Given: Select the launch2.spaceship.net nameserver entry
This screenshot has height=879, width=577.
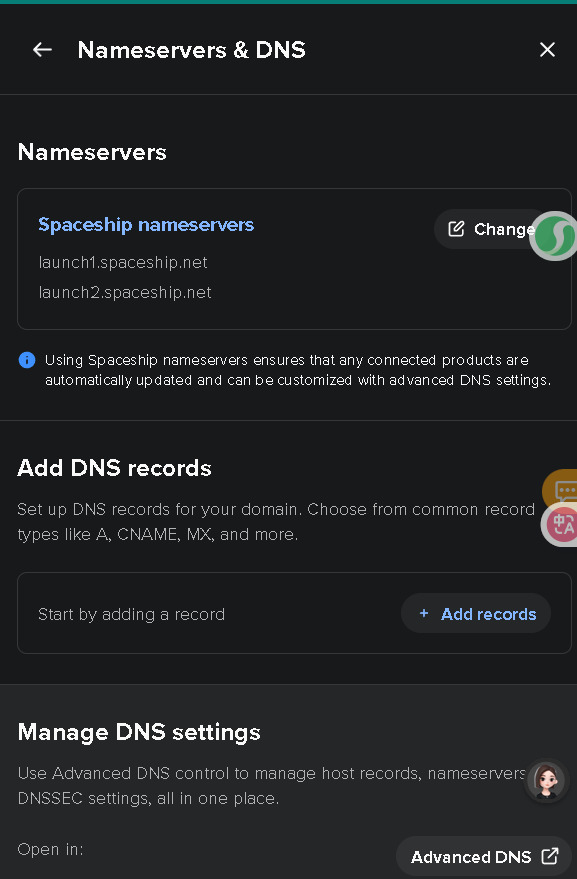Looking at the screenshot, I should coord(125,293).
